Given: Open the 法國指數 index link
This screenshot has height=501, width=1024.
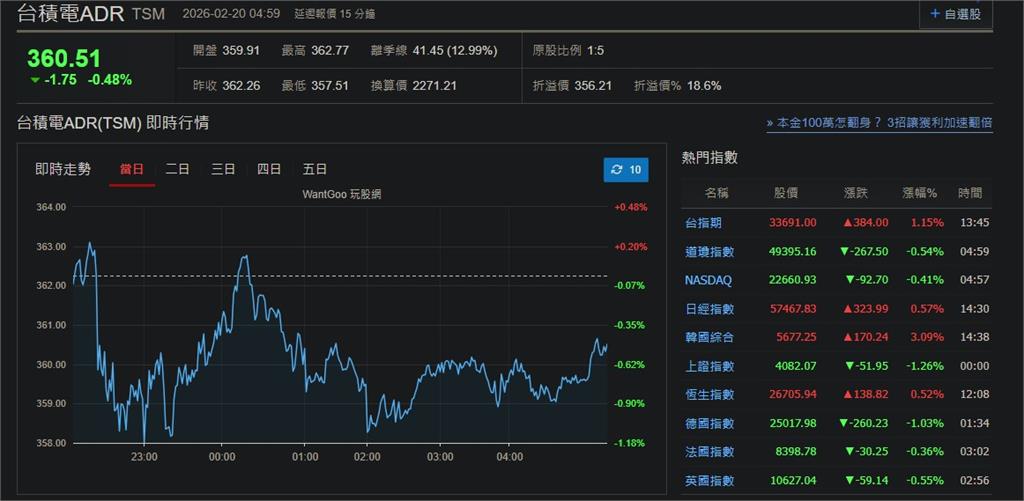Looking at the screenshot, I should click(x=709, y=452).
